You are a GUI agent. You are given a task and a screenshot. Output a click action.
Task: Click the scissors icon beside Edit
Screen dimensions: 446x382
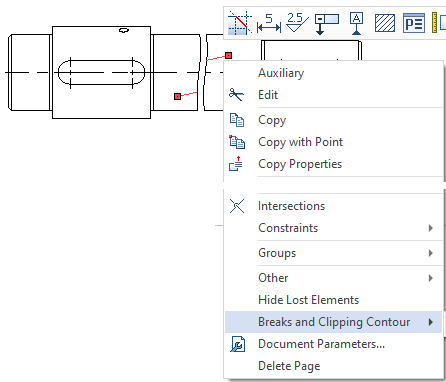[236, 95]
